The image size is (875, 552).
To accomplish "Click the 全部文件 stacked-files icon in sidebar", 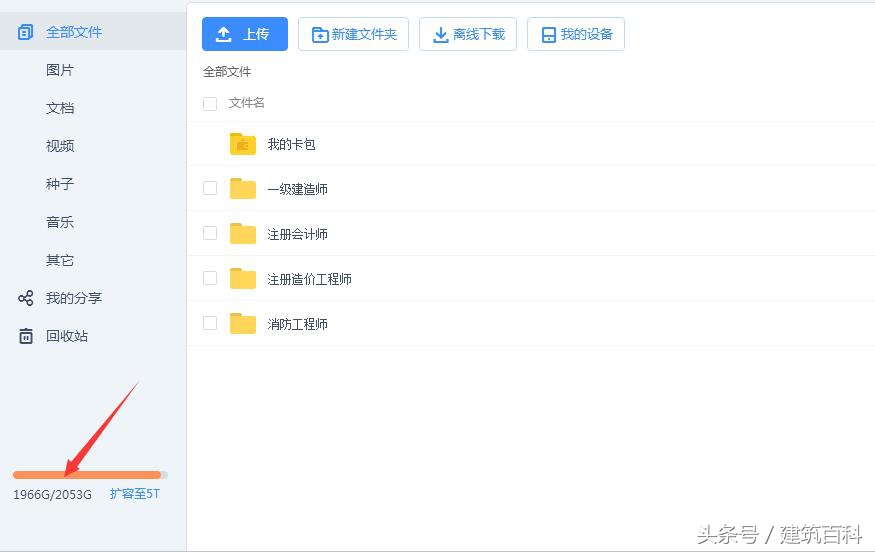I will pyautogui.click(x=25, y=32).
